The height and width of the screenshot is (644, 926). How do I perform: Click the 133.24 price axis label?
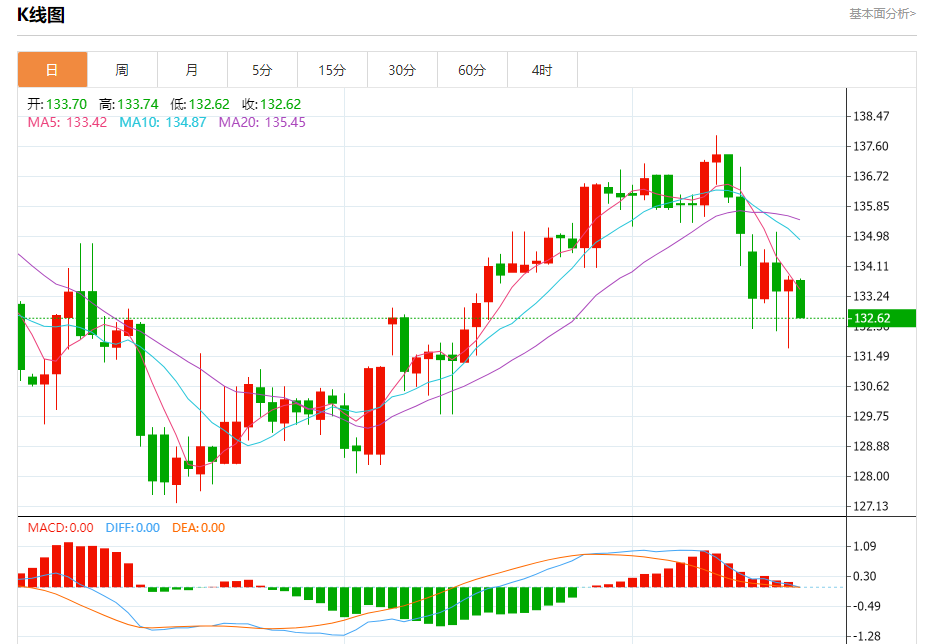pyautogui.click(x=871, y=296)
